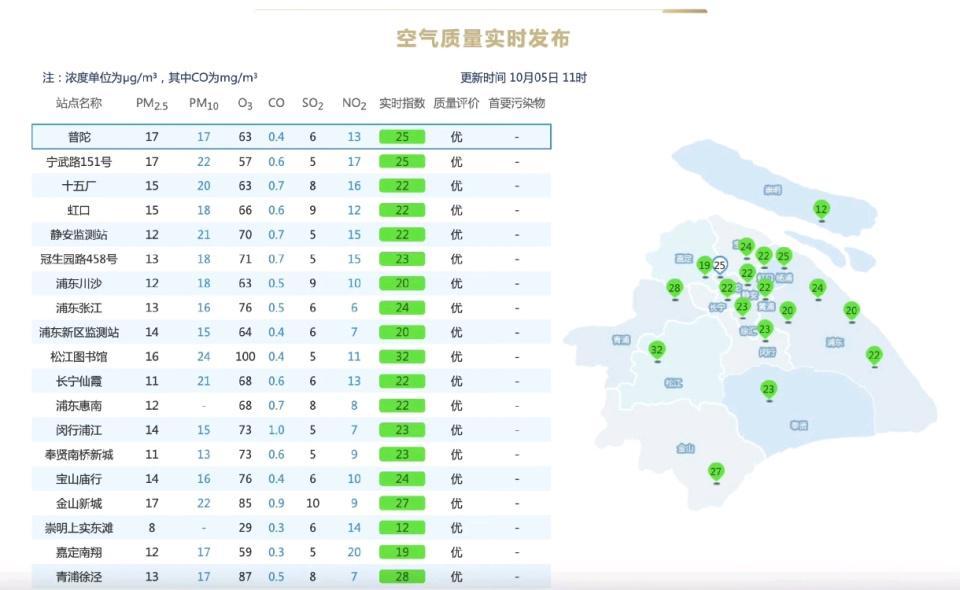Image resolution: width=960 pixels, height=590 pixels.
Task: Click the 首要污染物 column header
Action: pos(516,103)
